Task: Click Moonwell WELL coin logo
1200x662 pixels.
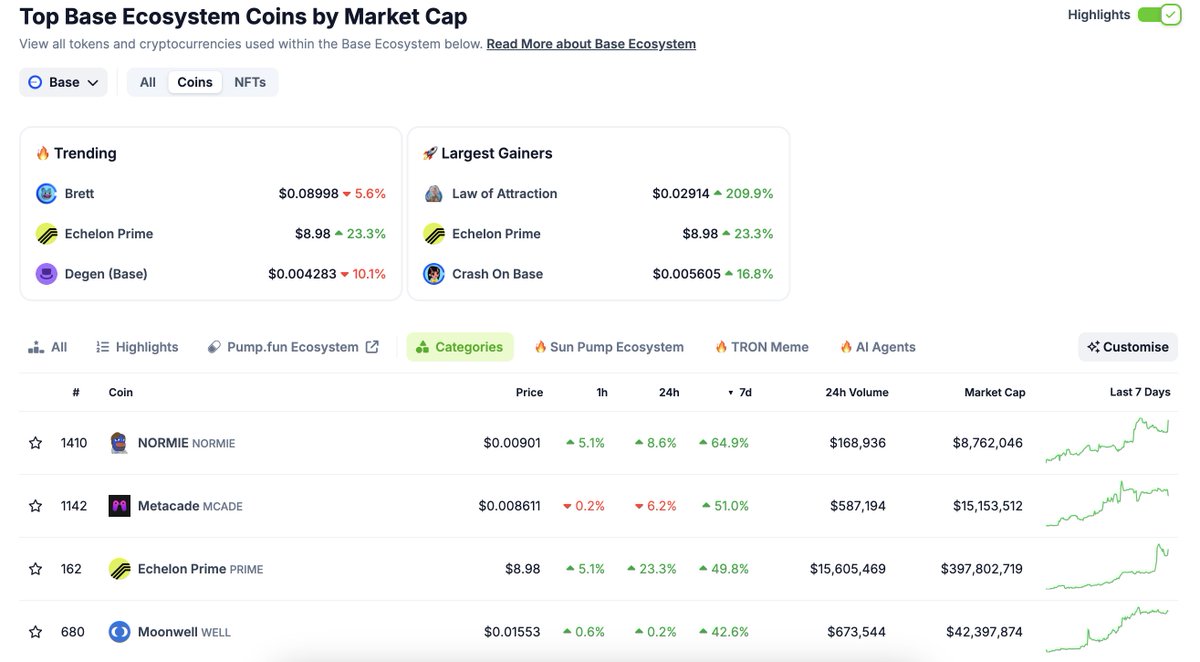Action: [x=119, y=632]
